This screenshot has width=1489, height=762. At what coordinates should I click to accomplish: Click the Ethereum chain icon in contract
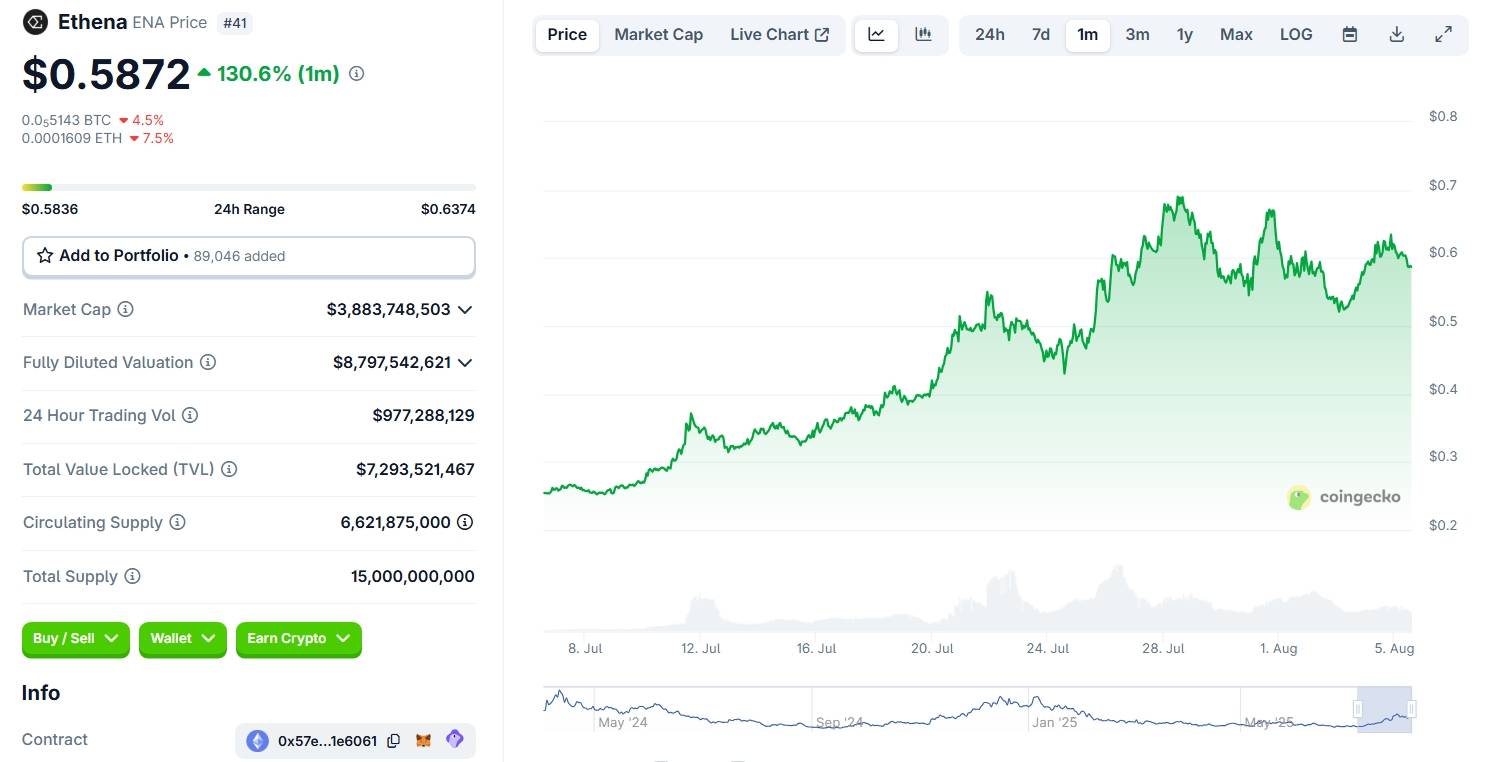(258, 741)
